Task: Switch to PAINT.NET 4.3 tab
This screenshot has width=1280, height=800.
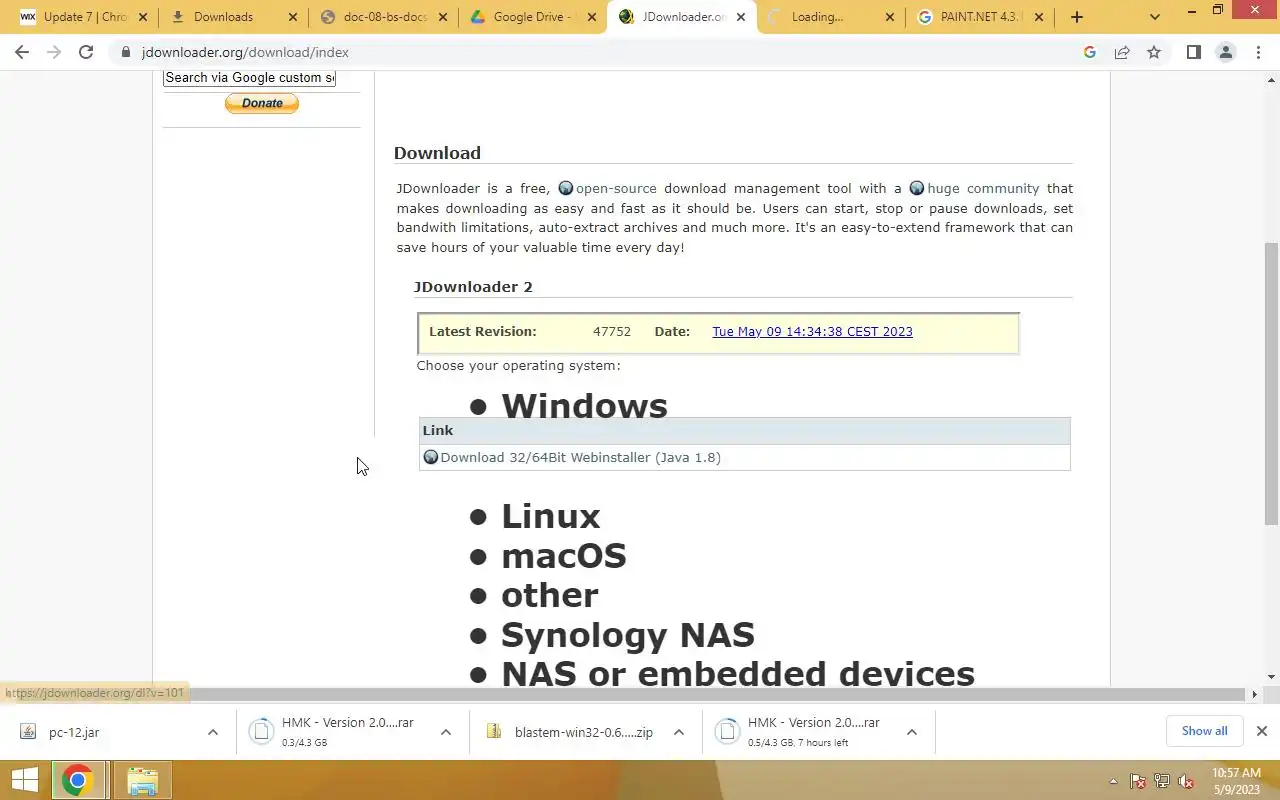Action: pos(982,17)
